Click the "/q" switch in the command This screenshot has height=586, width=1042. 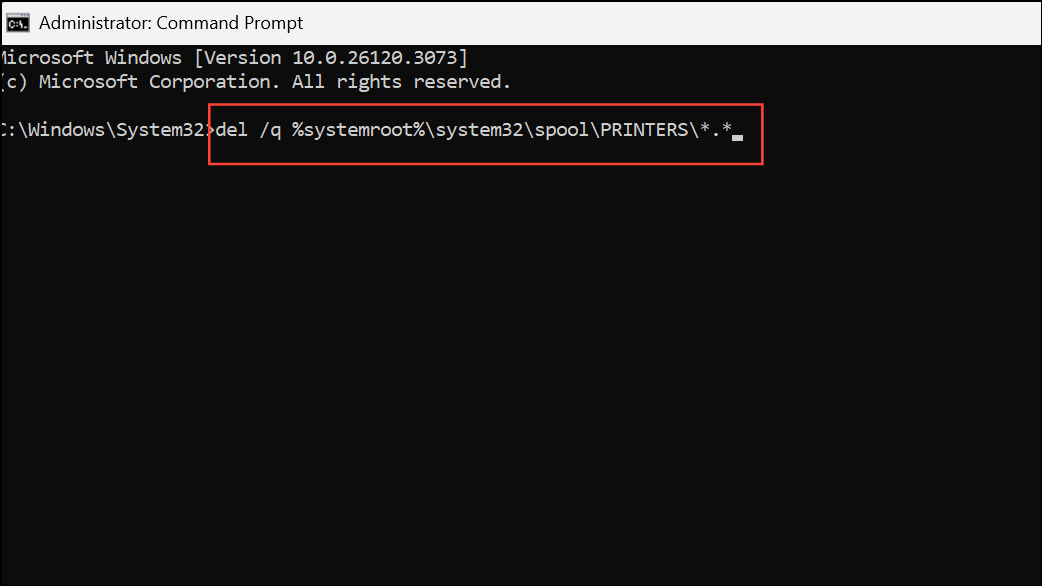(x=270, y=131)
